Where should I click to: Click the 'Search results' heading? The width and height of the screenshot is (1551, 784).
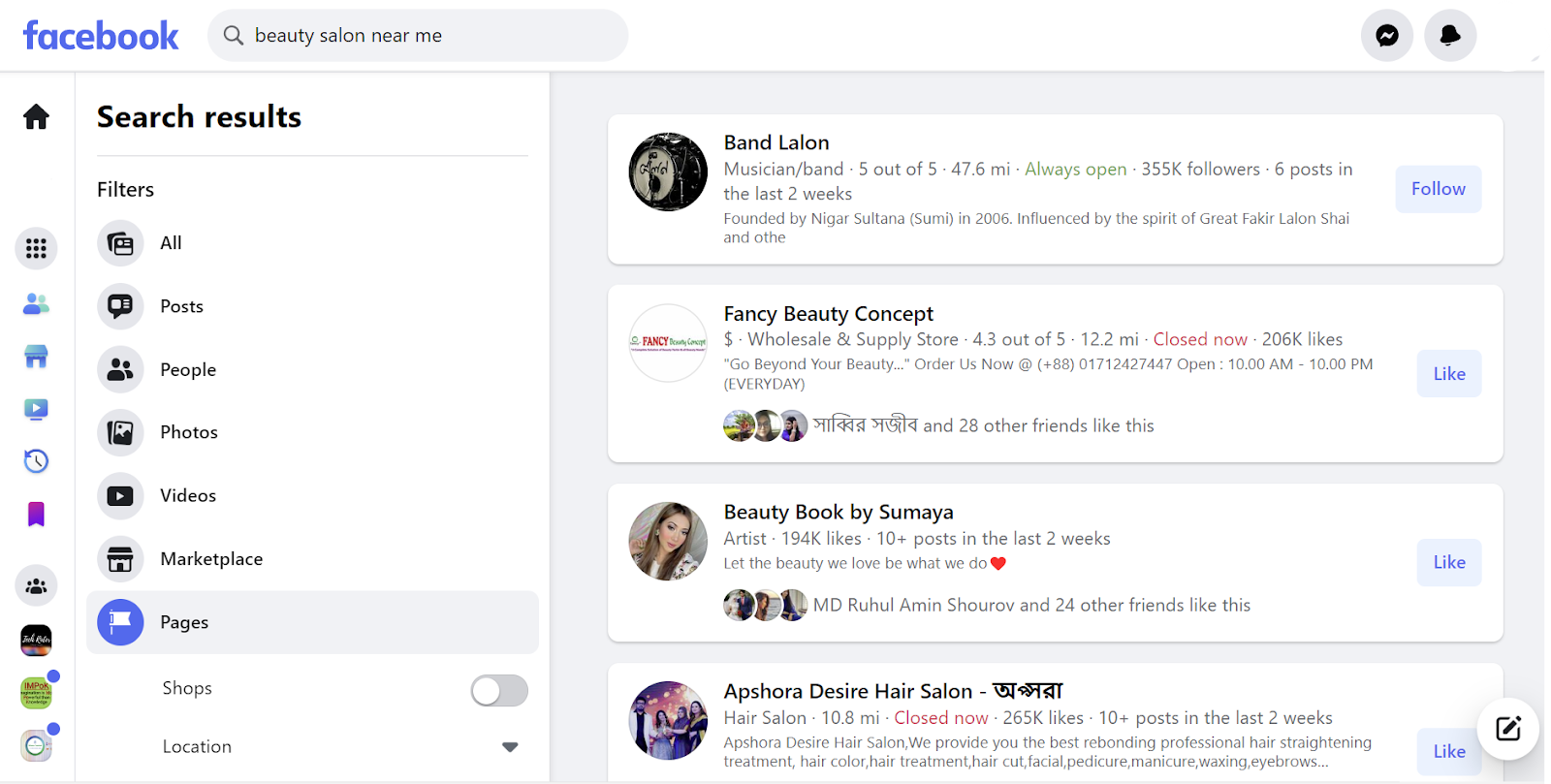(199, 116)
